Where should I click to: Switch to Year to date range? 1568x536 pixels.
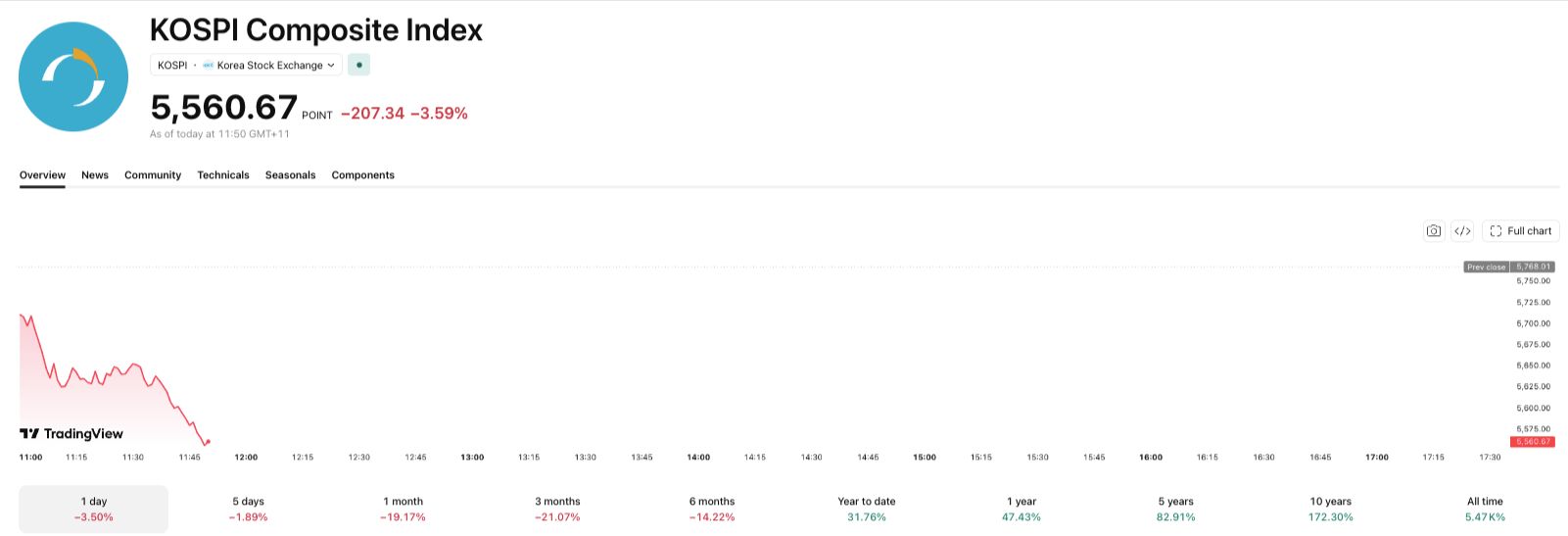click(867, 509)
